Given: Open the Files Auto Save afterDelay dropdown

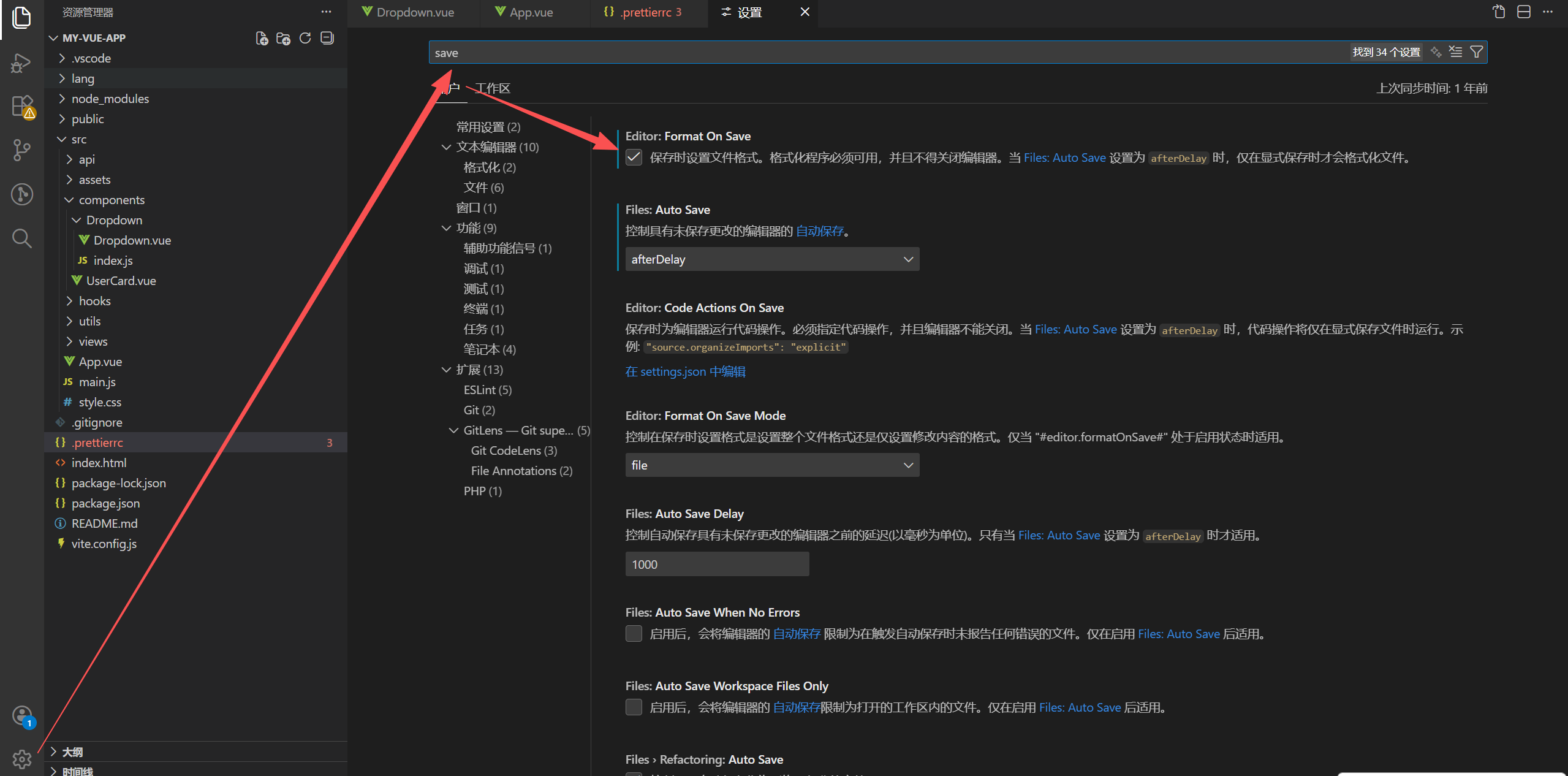Looking at the screenshot, I should pyautogui.click(x=771, y=259).
